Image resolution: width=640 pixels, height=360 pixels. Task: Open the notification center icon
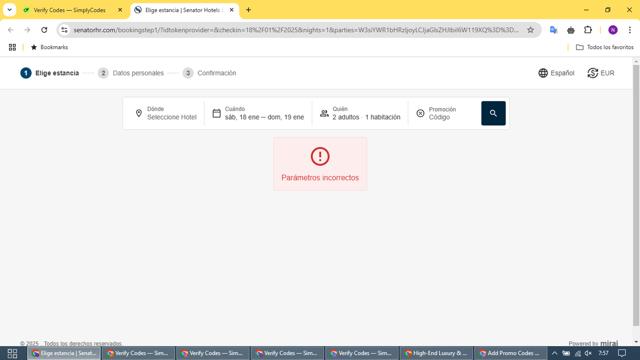click(622, 353)
